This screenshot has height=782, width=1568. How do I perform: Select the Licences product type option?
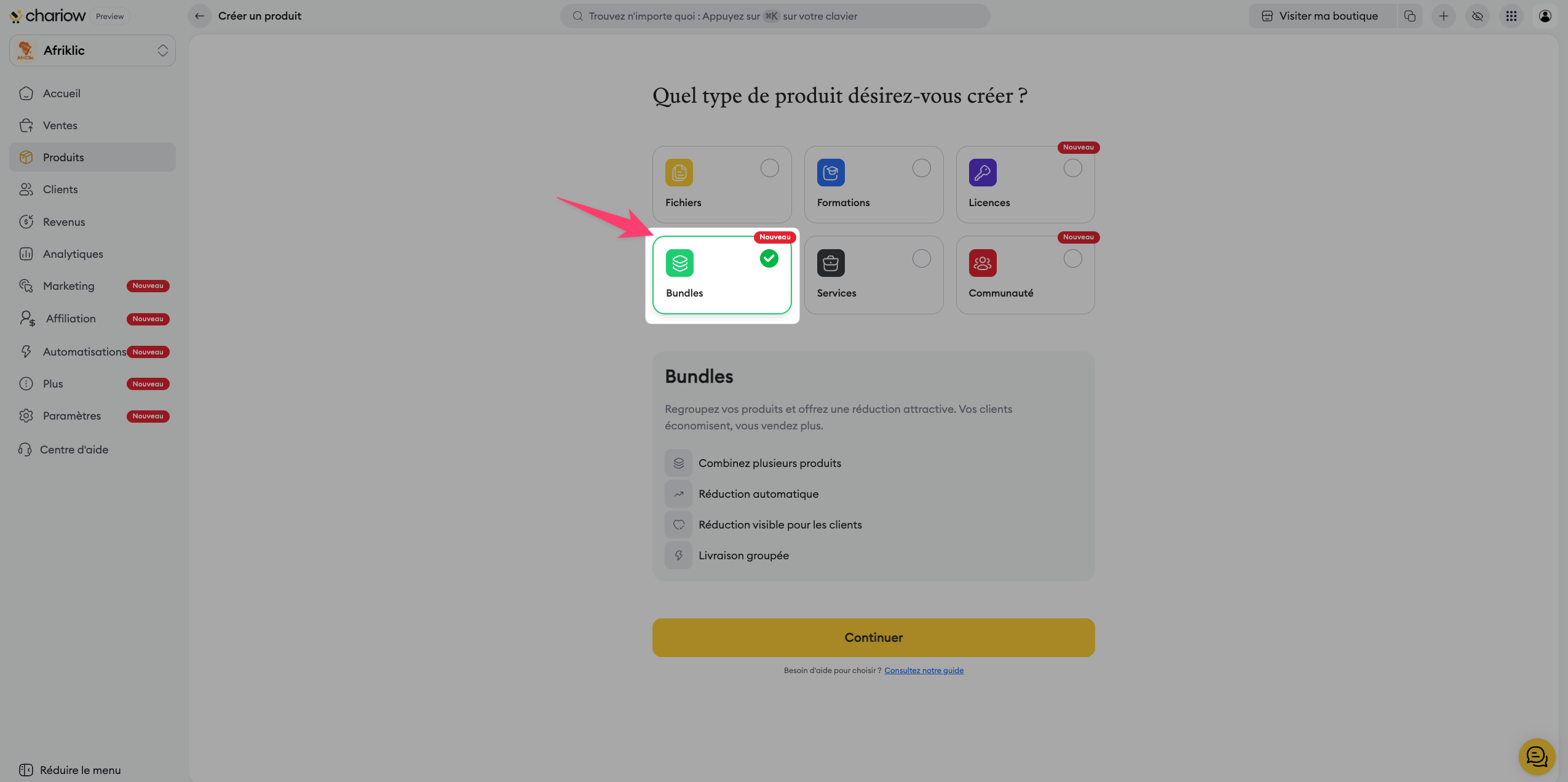tap(1025, 185)
